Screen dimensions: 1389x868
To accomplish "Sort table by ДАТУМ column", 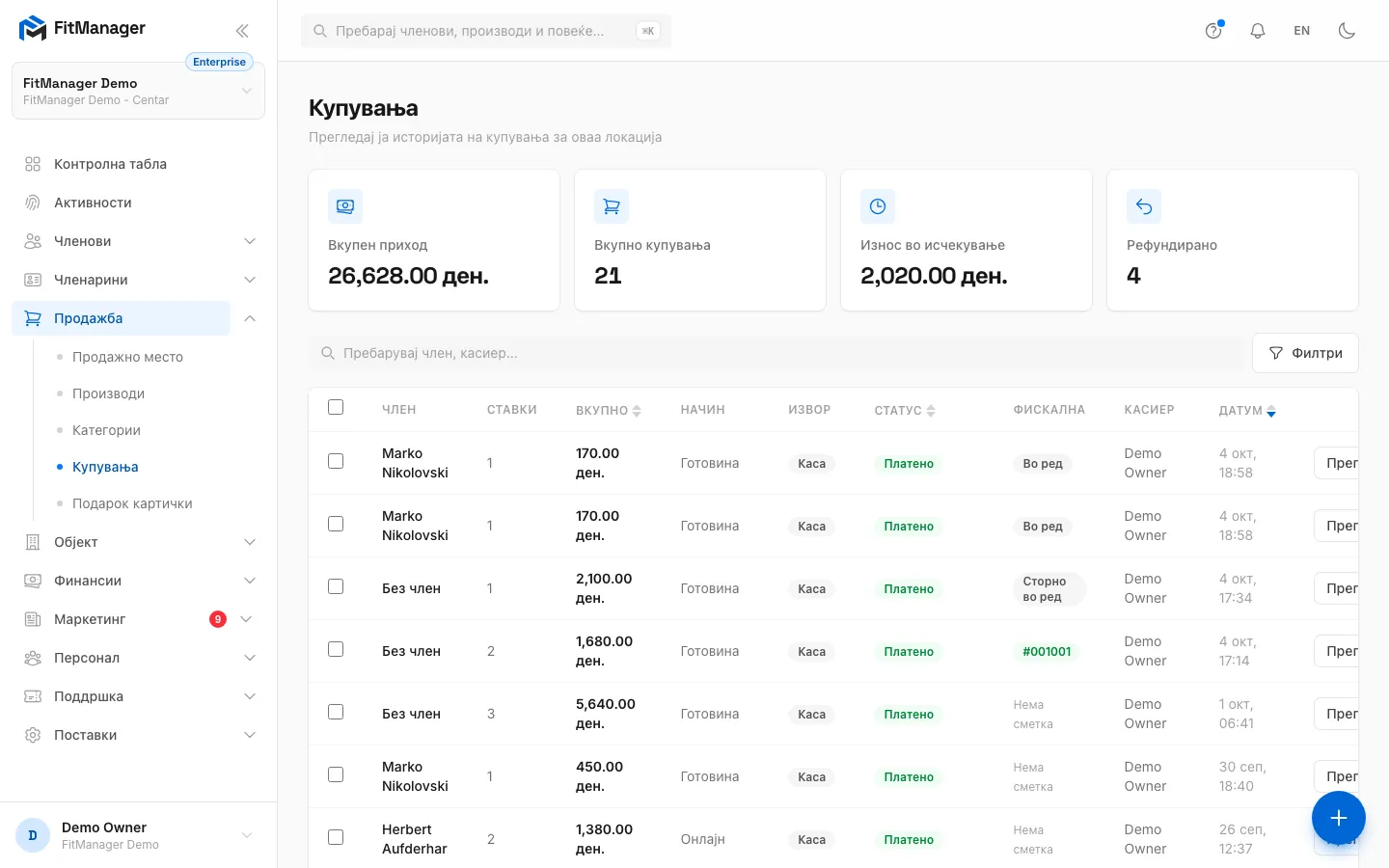I will tap(1247, 411).
